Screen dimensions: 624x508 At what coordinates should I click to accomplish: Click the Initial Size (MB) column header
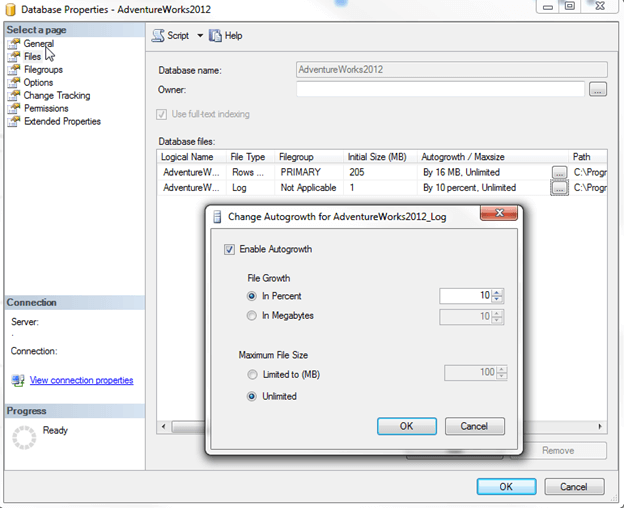coord(380,157)
